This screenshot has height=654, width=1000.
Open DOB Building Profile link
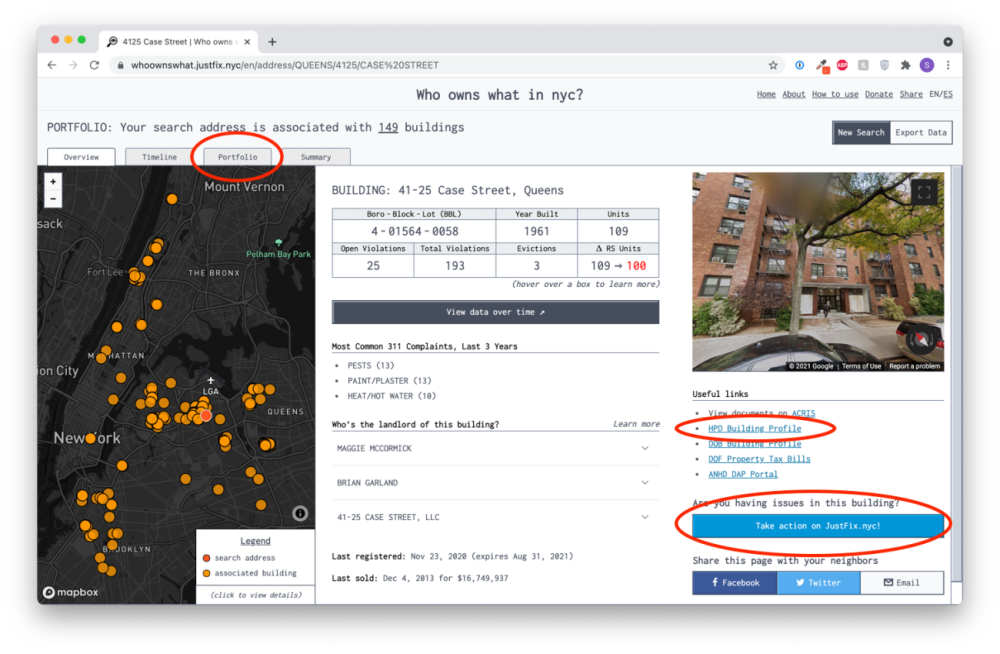click(x=754, y=444)
